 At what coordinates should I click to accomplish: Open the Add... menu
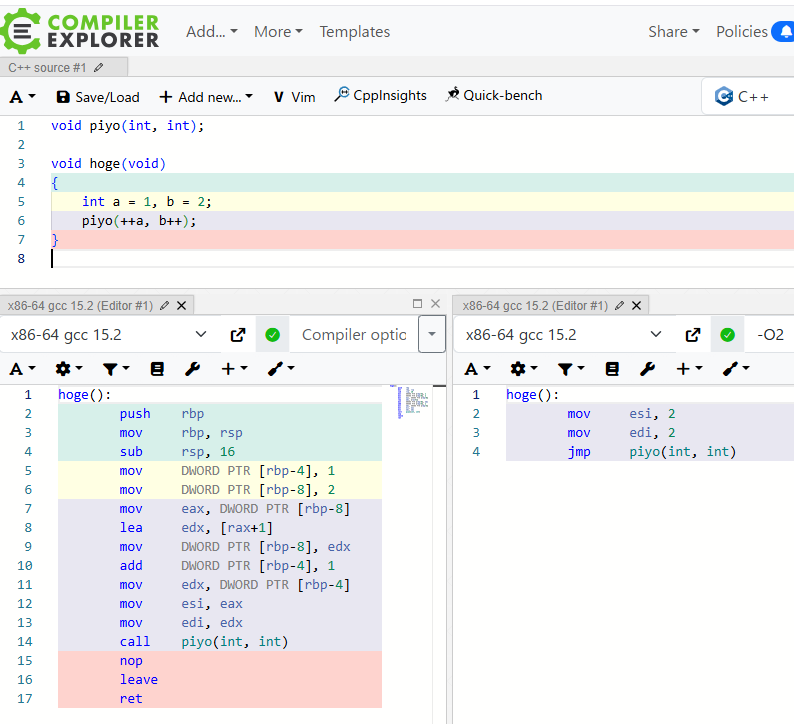212,31
